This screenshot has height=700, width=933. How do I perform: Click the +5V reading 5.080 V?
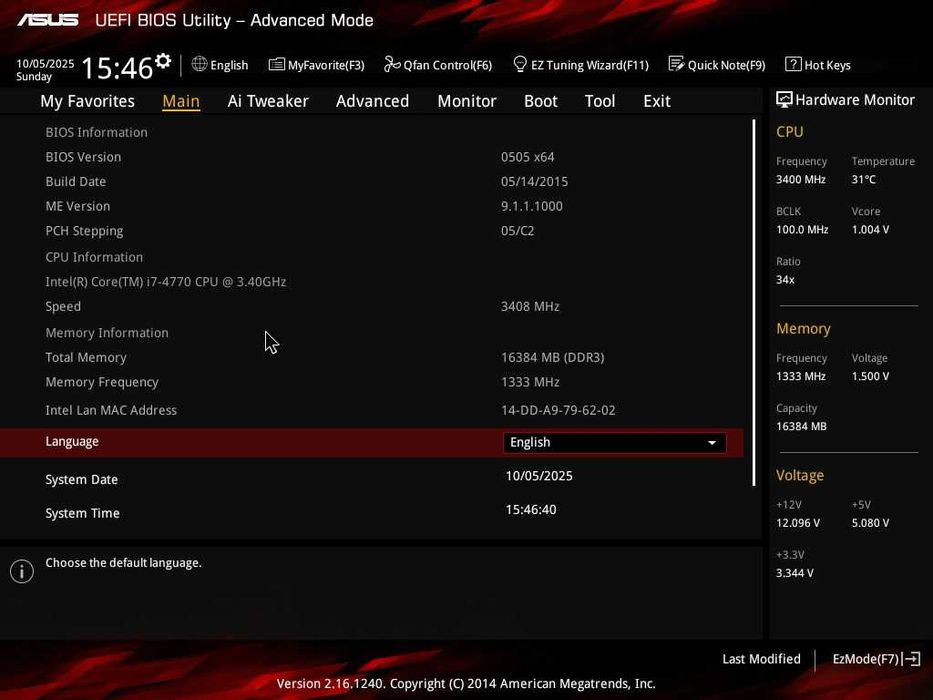[x=870, y=523]
